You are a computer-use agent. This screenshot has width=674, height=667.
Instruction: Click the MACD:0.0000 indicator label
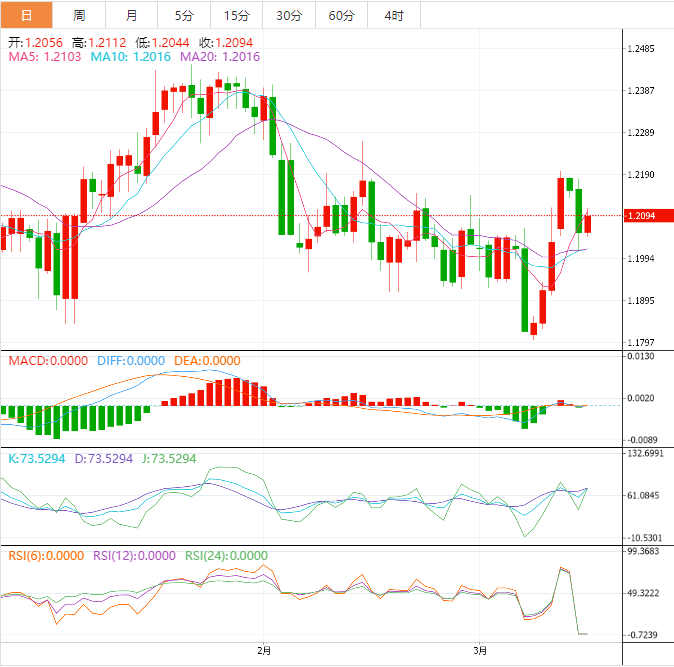tap(48, 361)
